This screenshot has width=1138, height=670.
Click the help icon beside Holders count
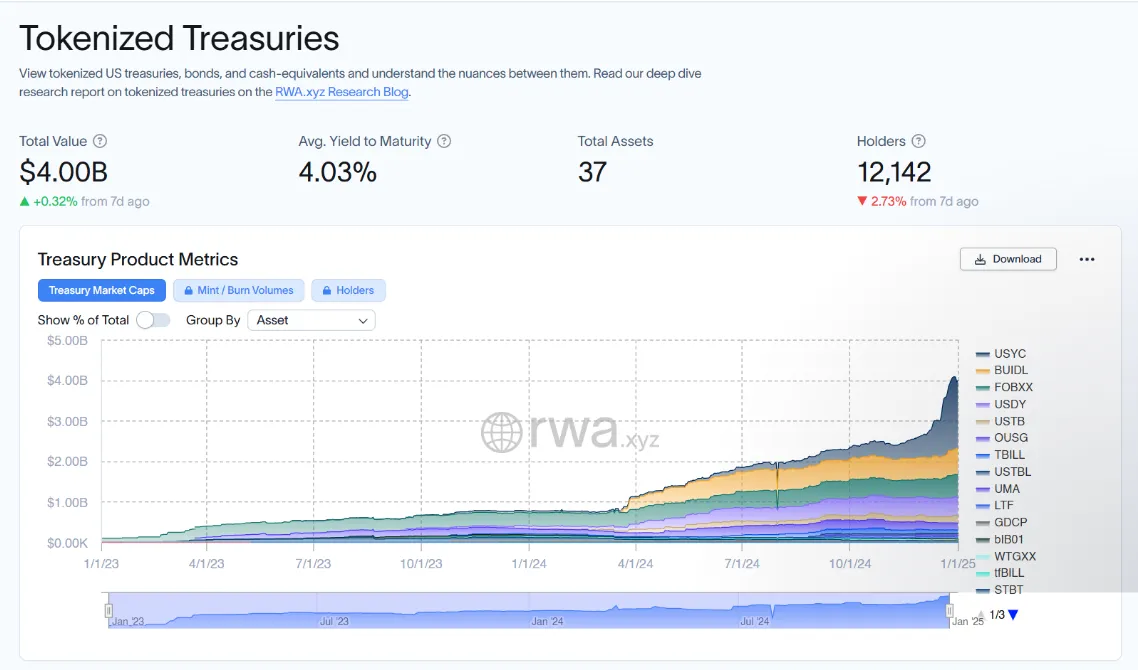917,141
